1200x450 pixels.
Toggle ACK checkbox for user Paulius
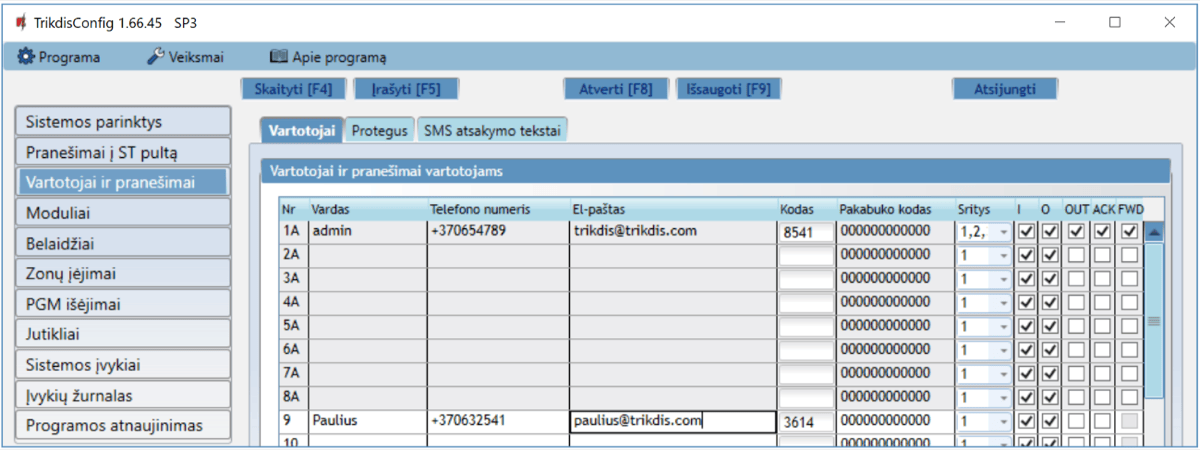[x=1102, y=421]
